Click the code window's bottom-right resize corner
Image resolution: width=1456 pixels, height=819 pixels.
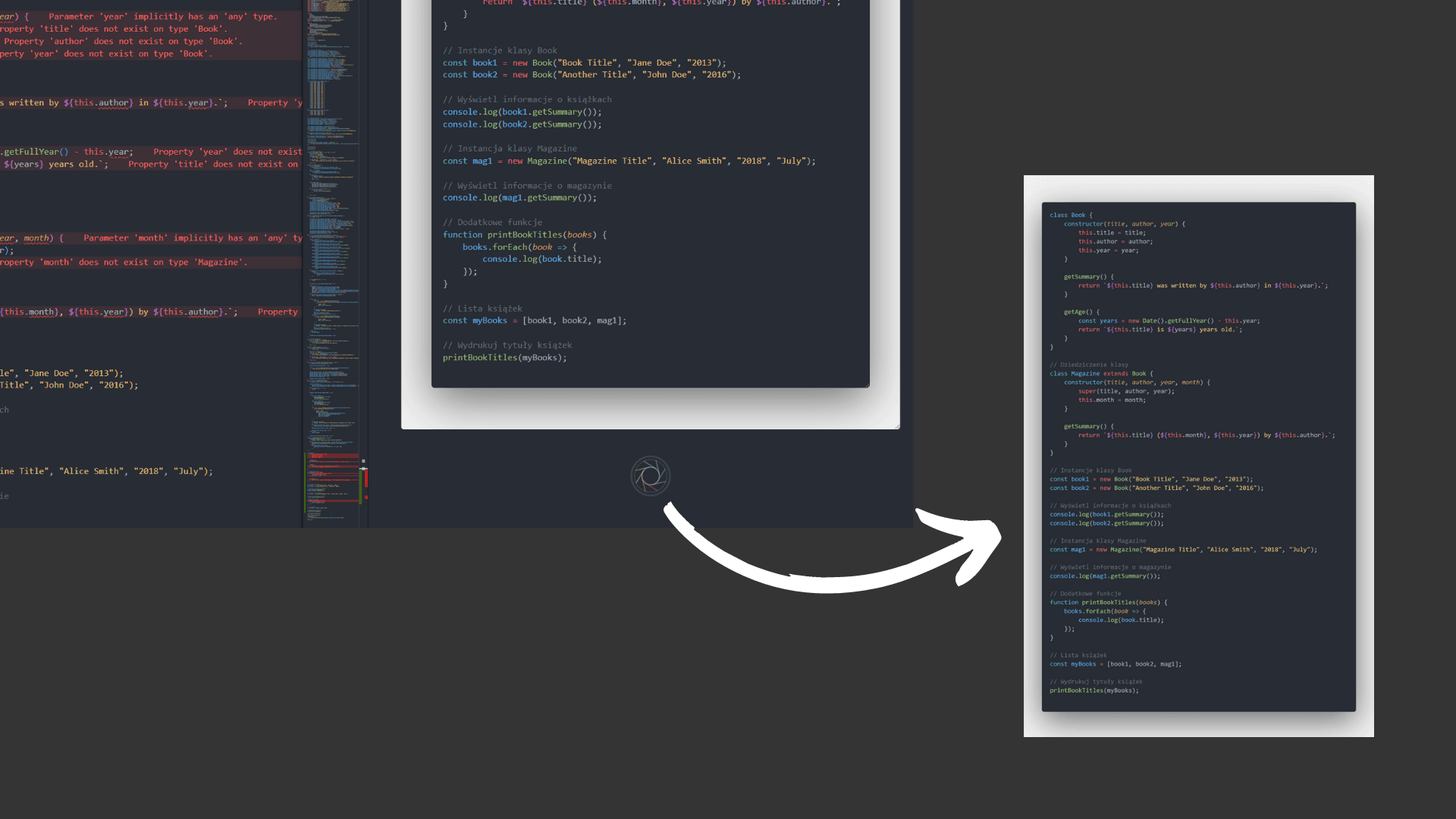coord(867,385)
